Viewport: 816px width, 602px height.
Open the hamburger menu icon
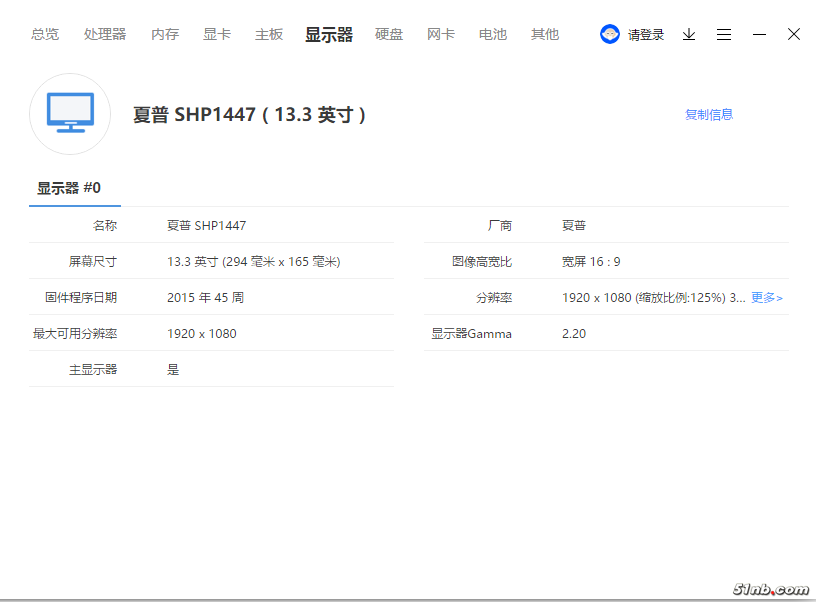(724, 34)
